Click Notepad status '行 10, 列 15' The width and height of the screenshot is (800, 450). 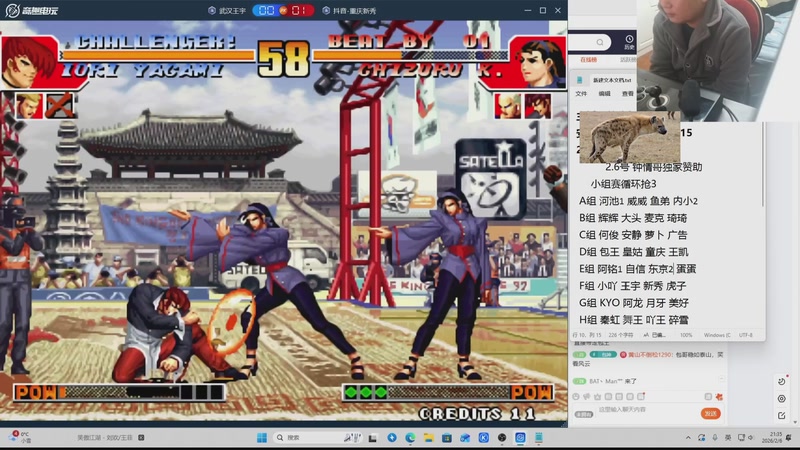(x=587, y=335)
